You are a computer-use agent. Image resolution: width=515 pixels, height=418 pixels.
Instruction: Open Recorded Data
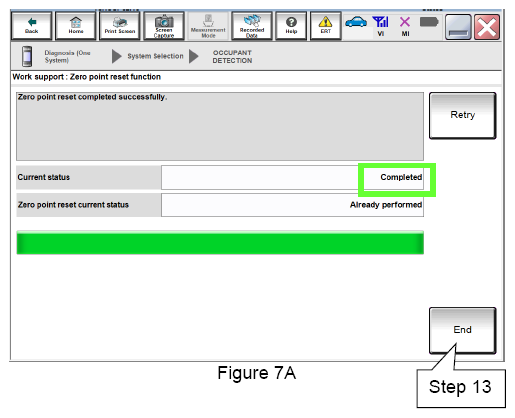click(252, 26)
